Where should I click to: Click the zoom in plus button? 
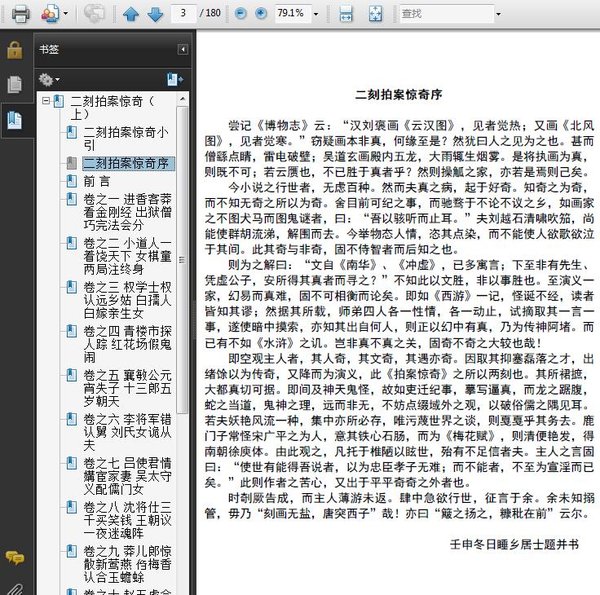point(261,14)
